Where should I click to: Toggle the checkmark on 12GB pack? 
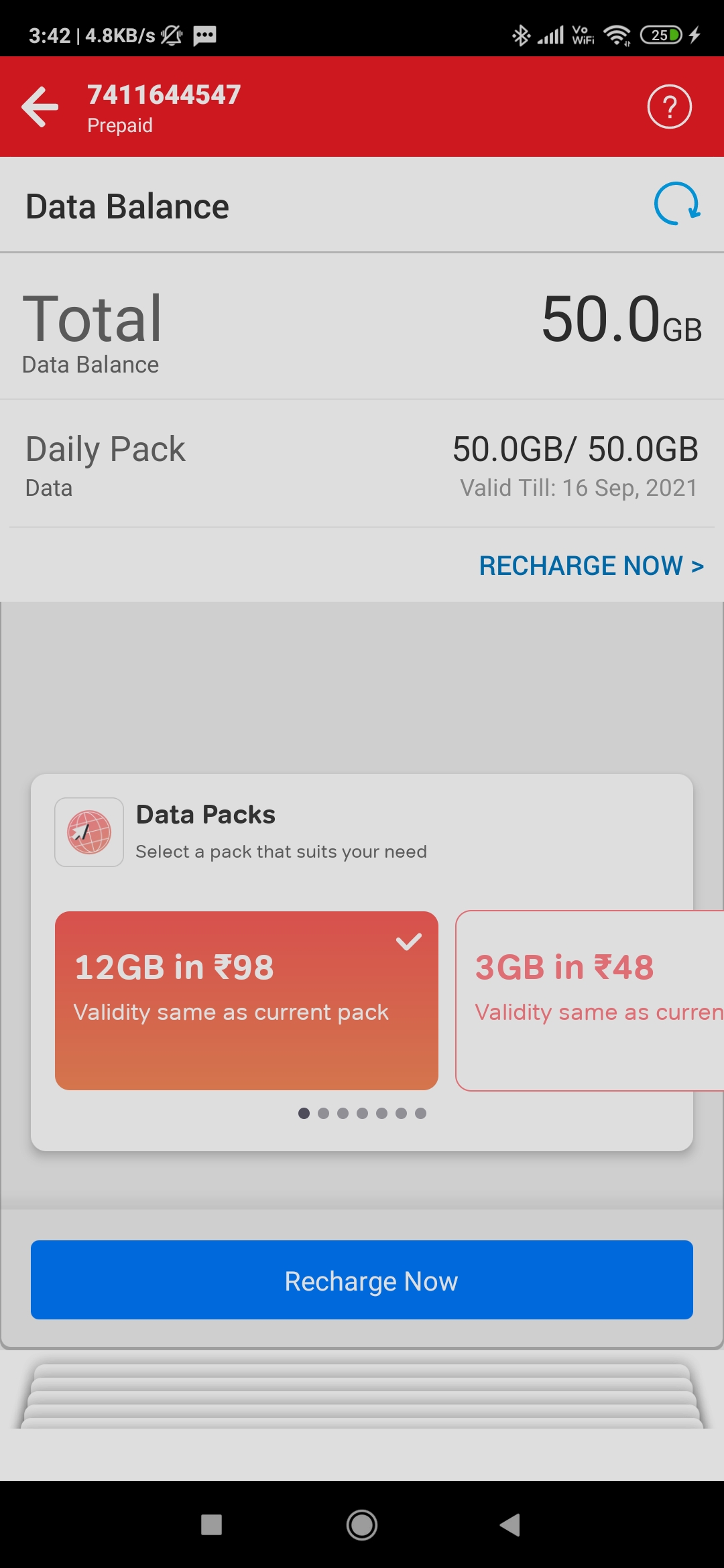408,941
